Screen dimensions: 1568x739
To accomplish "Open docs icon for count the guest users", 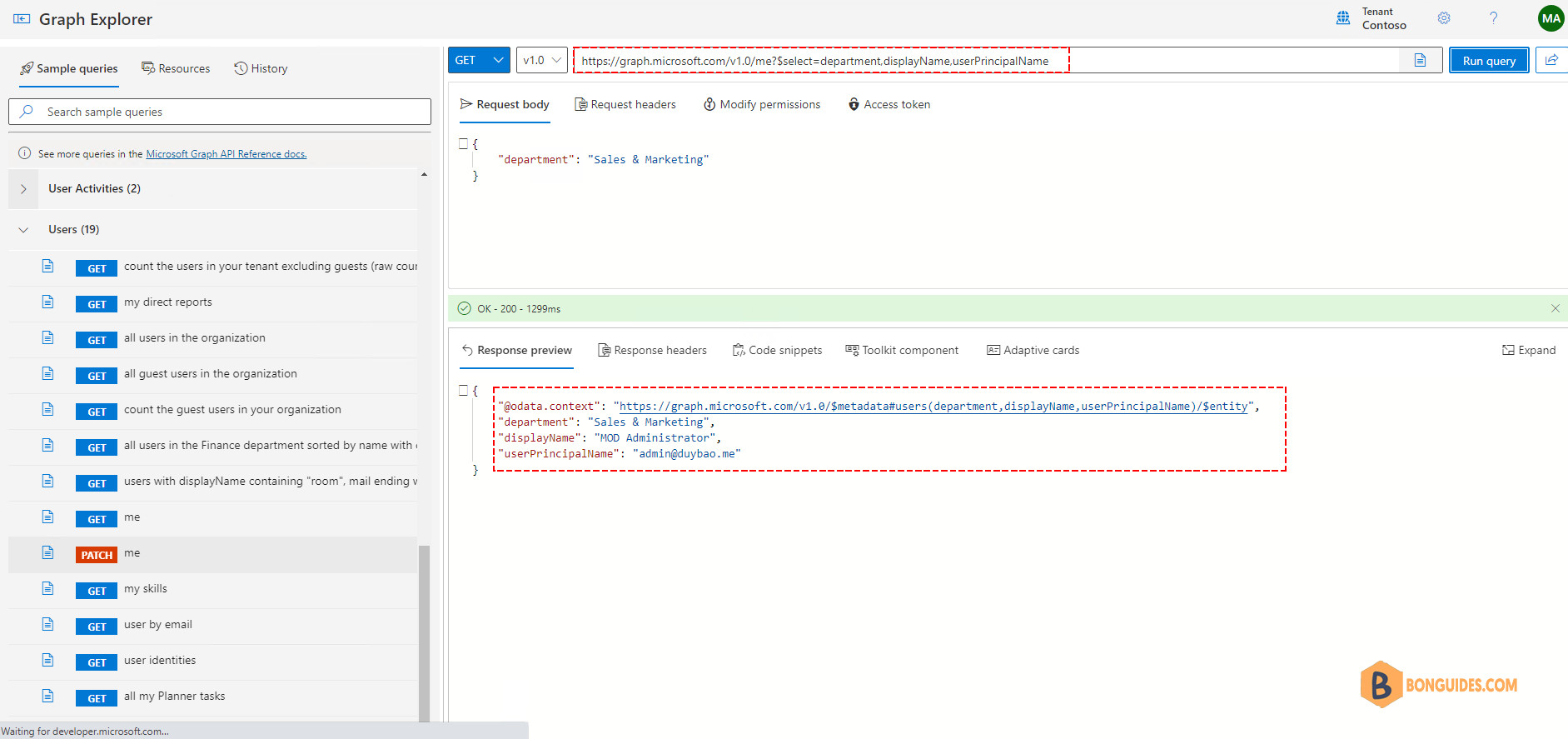I will [x=48, y=409].
